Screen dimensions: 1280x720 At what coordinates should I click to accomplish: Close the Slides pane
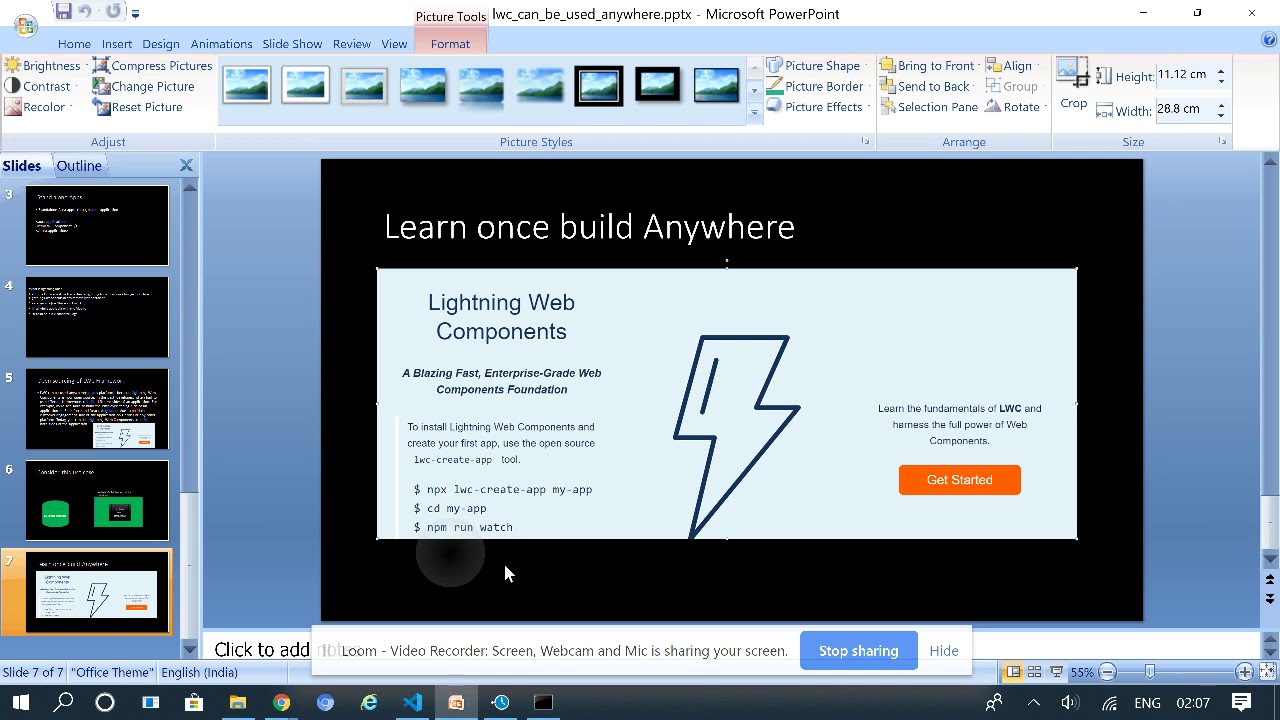click(186, 166)
